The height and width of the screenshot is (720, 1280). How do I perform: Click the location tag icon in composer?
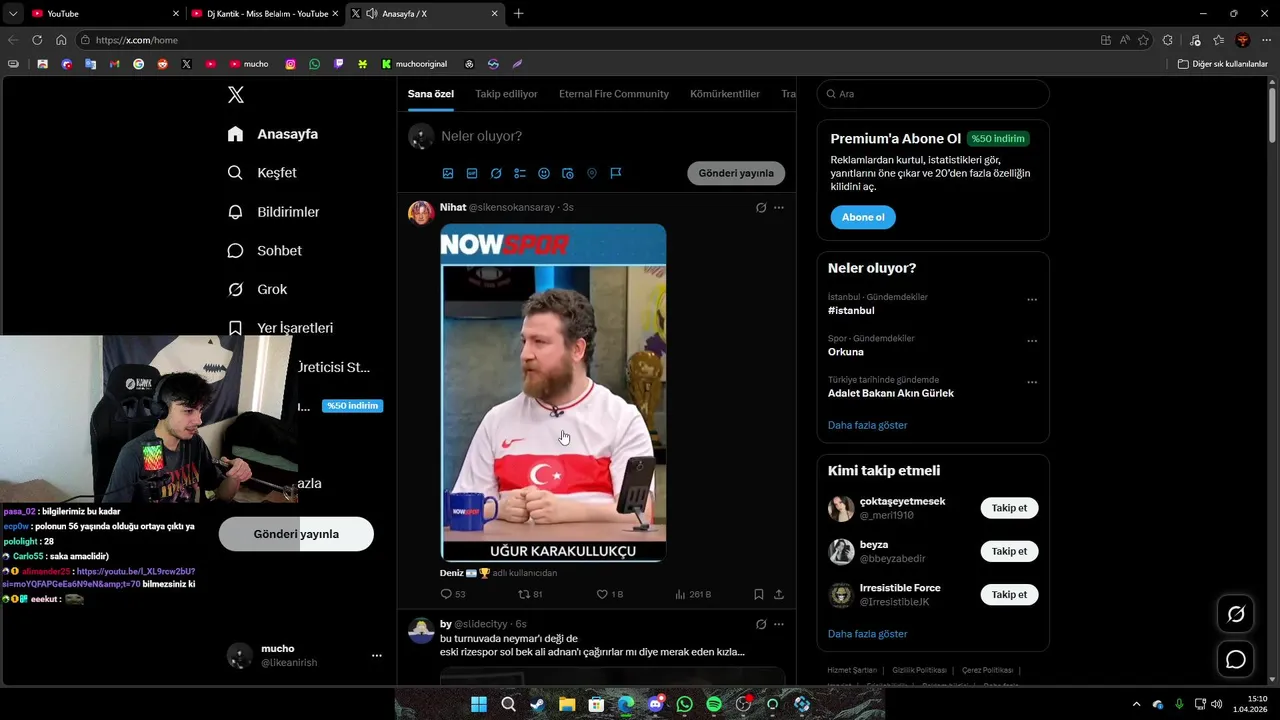click(x=592, y=173)
